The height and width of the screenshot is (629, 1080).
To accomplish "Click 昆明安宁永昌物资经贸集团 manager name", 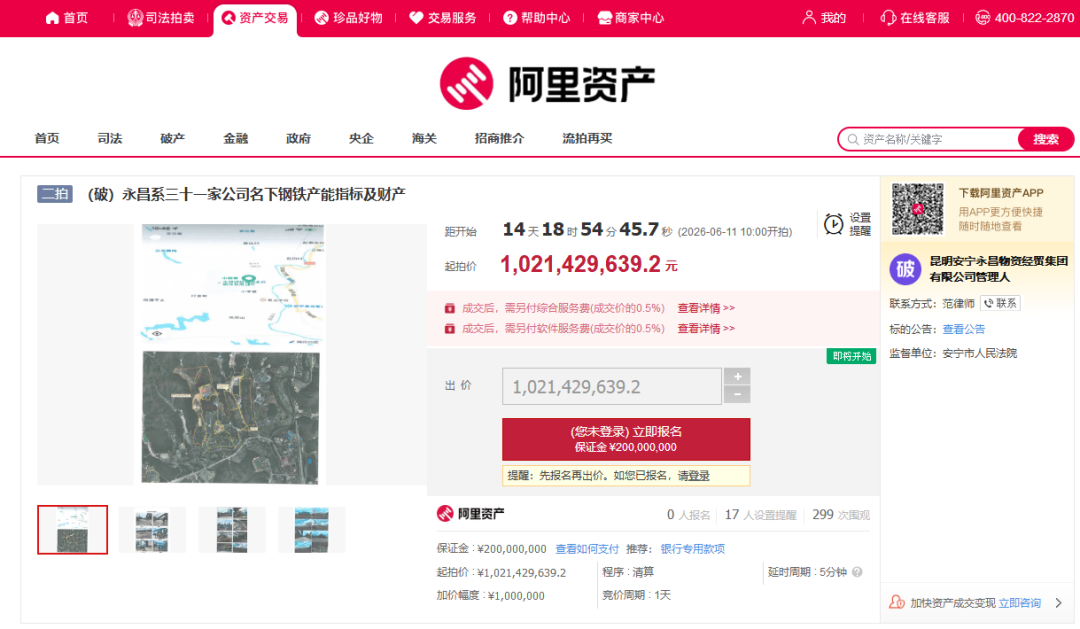I will (999, 269).
